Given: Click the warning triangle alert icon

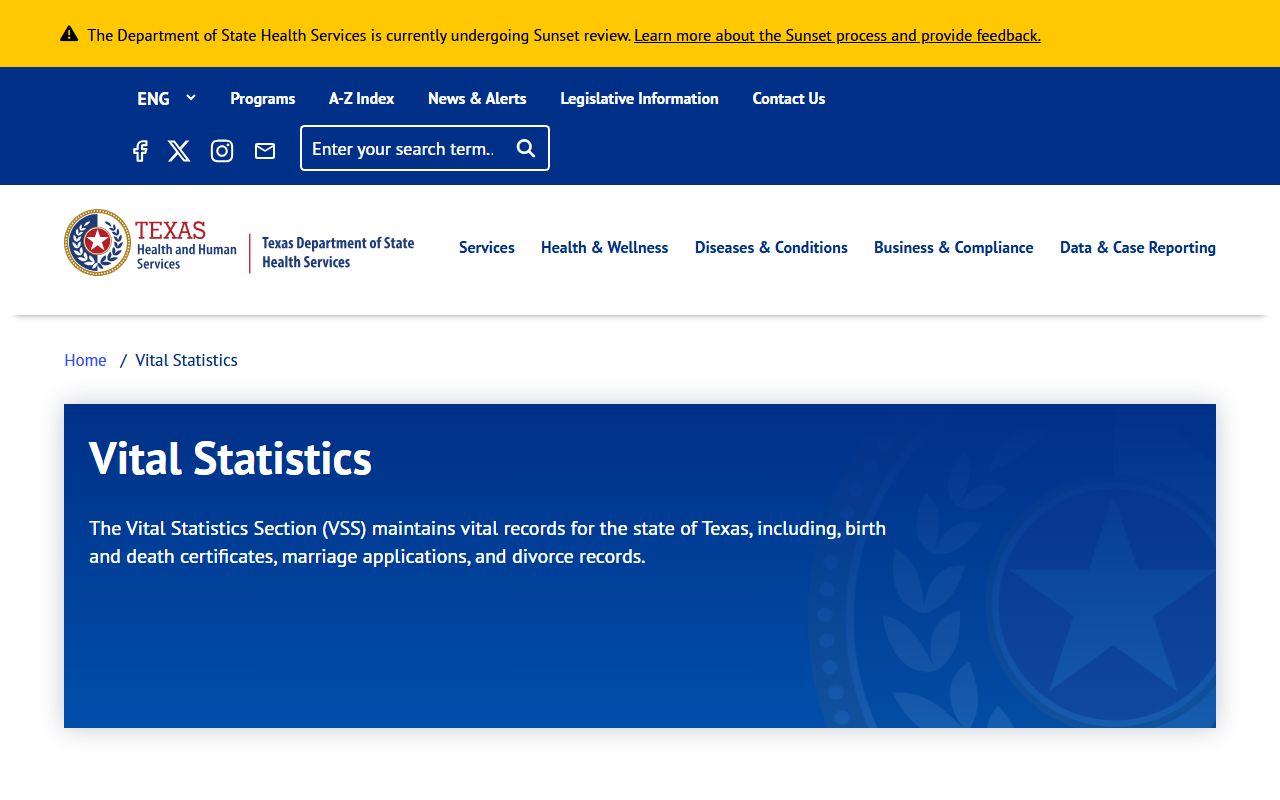Looking at the screenshot, I should point(69,34).
